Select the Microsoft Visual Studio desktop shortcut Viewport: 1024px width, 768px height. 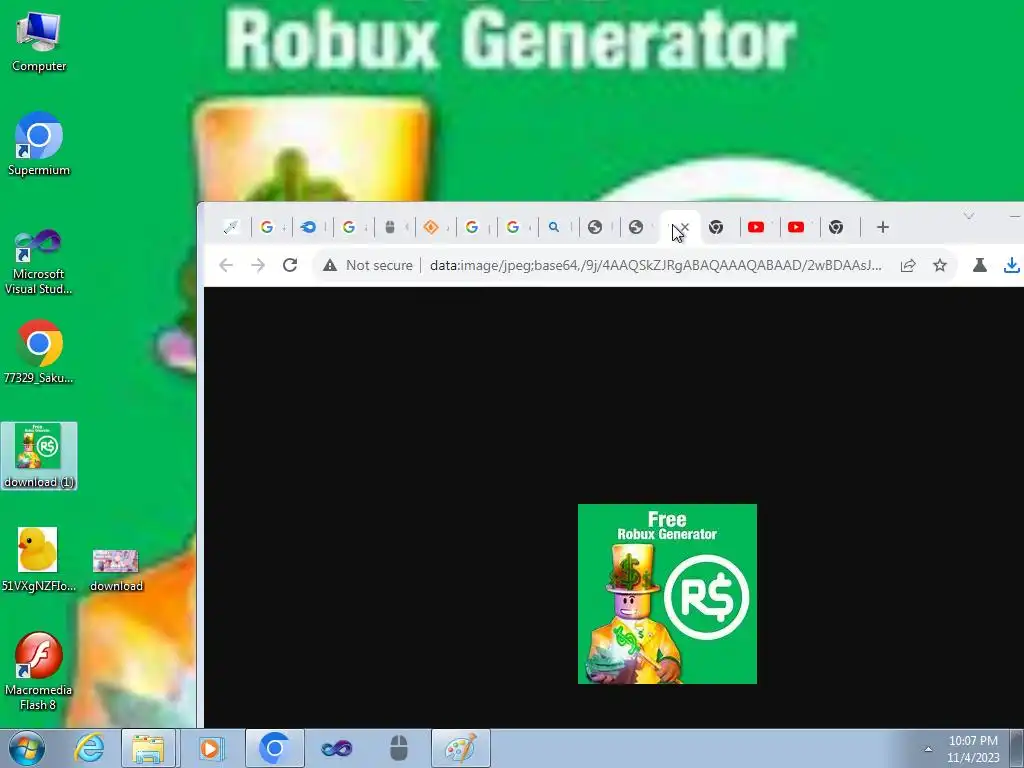click(39, 263)
